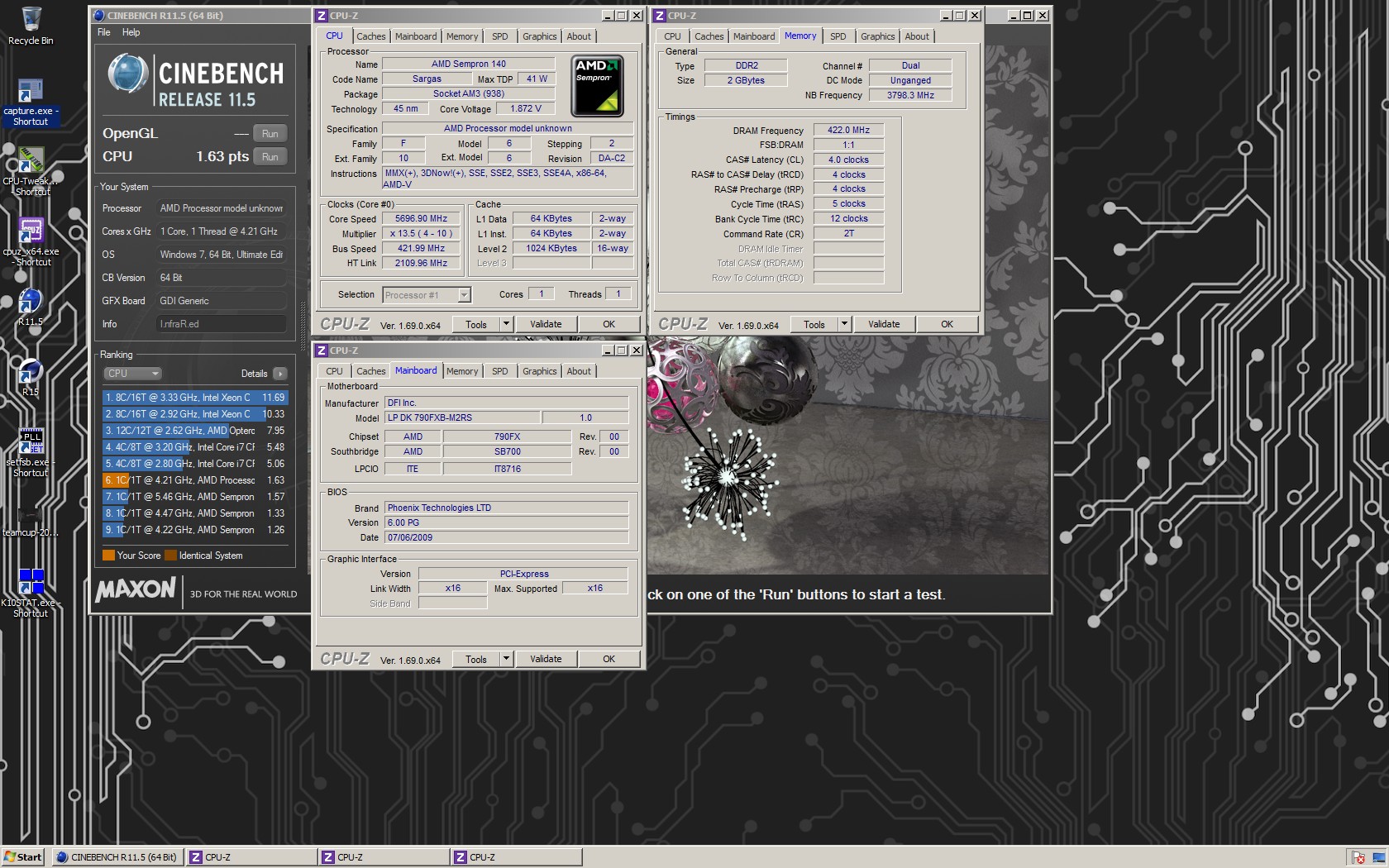Screen dimensions: 1389x868
Task: Click Validate in Mainboard CPU-Z window
Action: coord(546,660)
